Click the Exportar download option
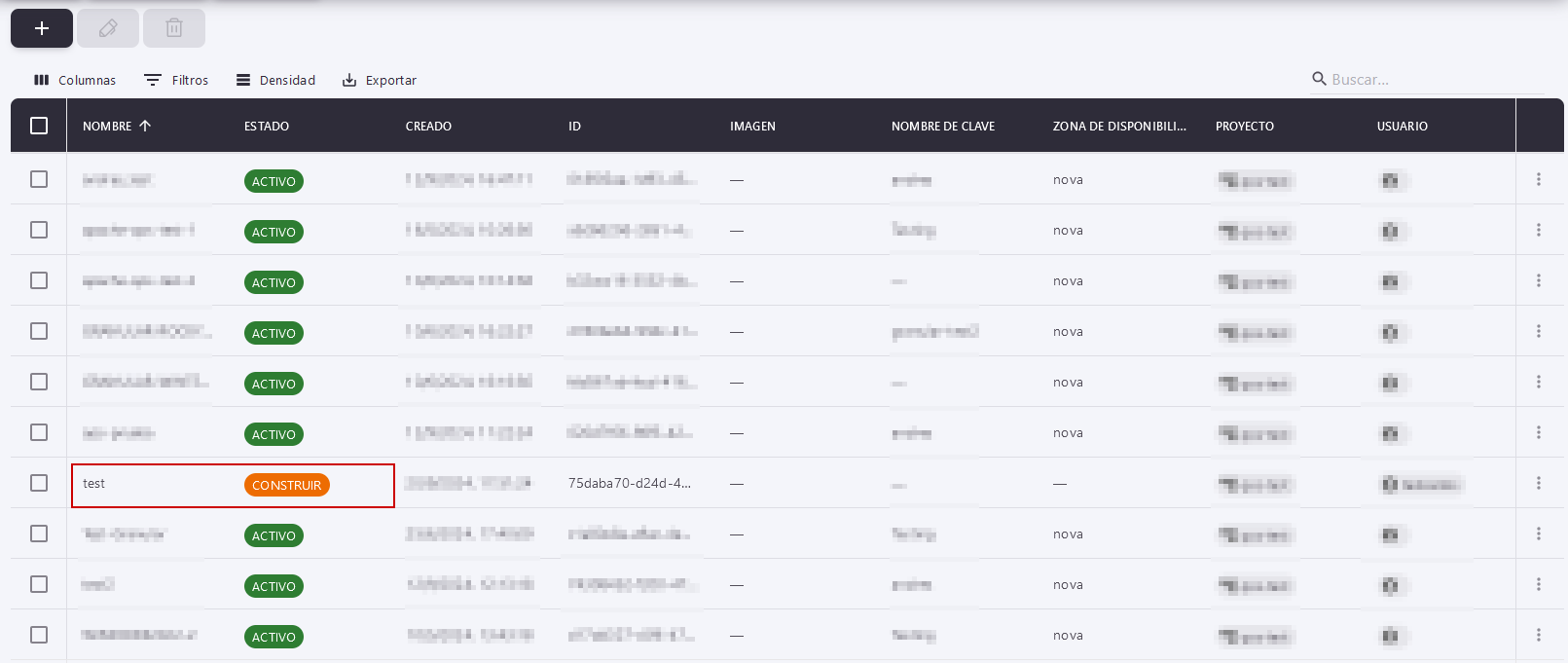Image resolution: width=1568 pixels, height=663 pixels. coord(380,80)
